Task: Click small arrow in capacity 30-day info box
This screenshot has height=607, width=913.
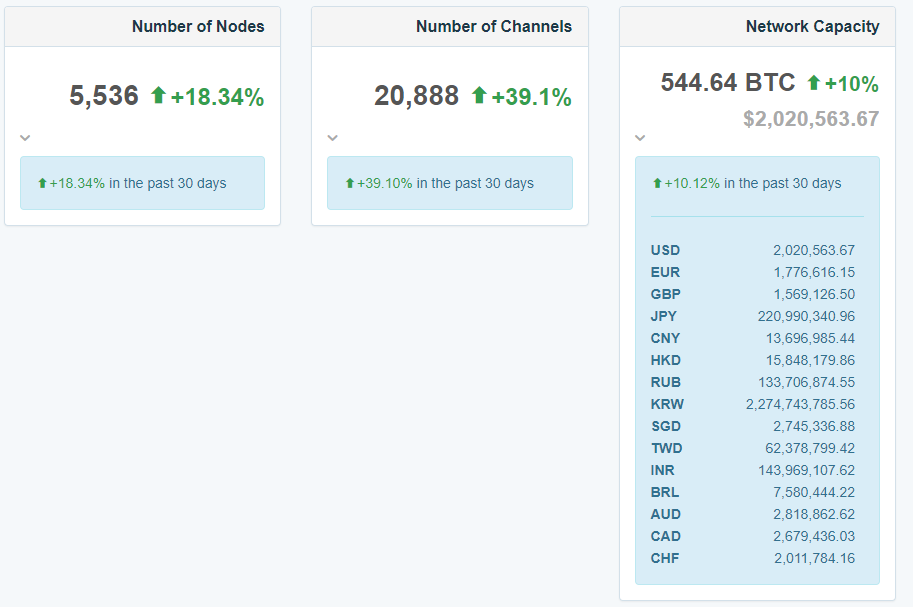Action: click(657, 184)
